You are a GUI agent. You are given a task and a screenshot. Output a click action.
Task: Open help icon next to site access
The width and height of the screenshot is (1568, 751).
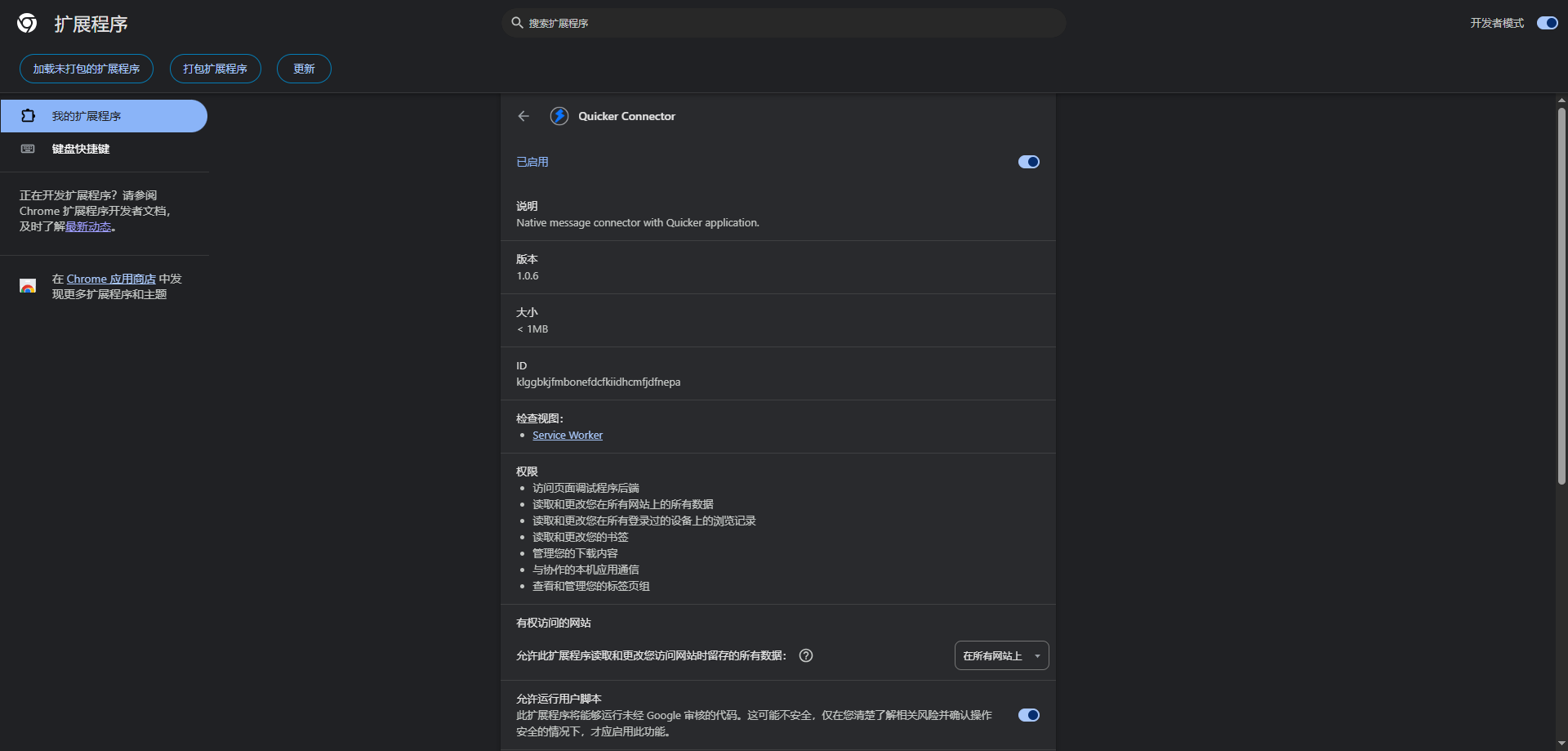pos(805,655)
